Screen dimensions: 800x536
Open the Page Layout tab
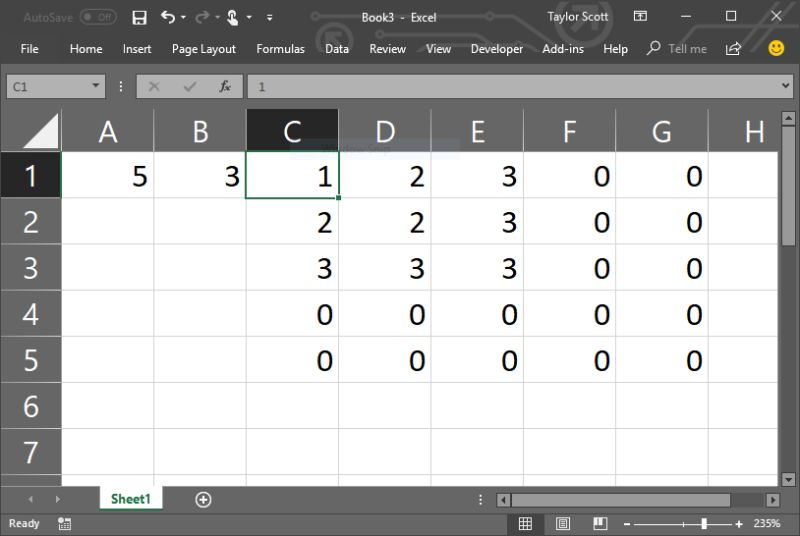[x=204, y=49]
